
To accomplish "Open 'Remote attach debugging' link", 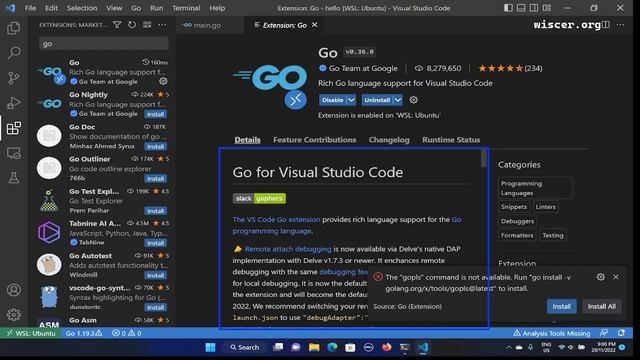I will [288, 249].
